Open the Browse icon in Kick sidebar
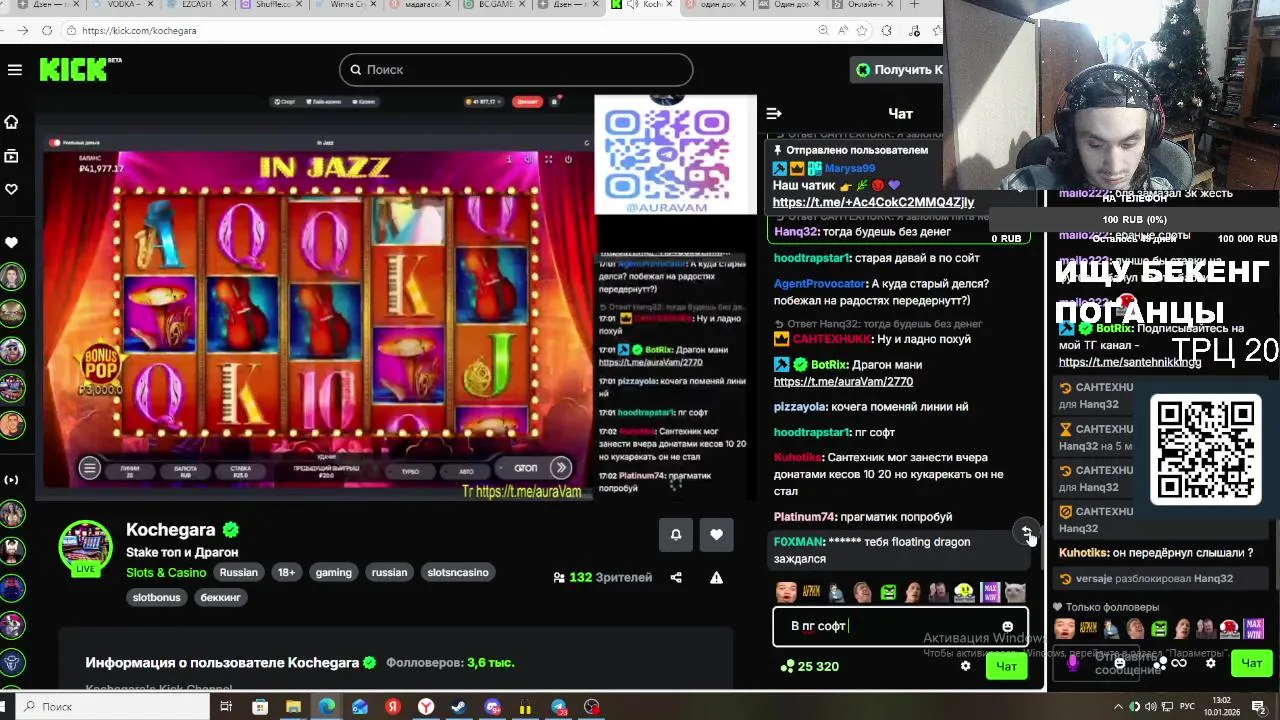1280x720 pixels. tap(12, 156)
